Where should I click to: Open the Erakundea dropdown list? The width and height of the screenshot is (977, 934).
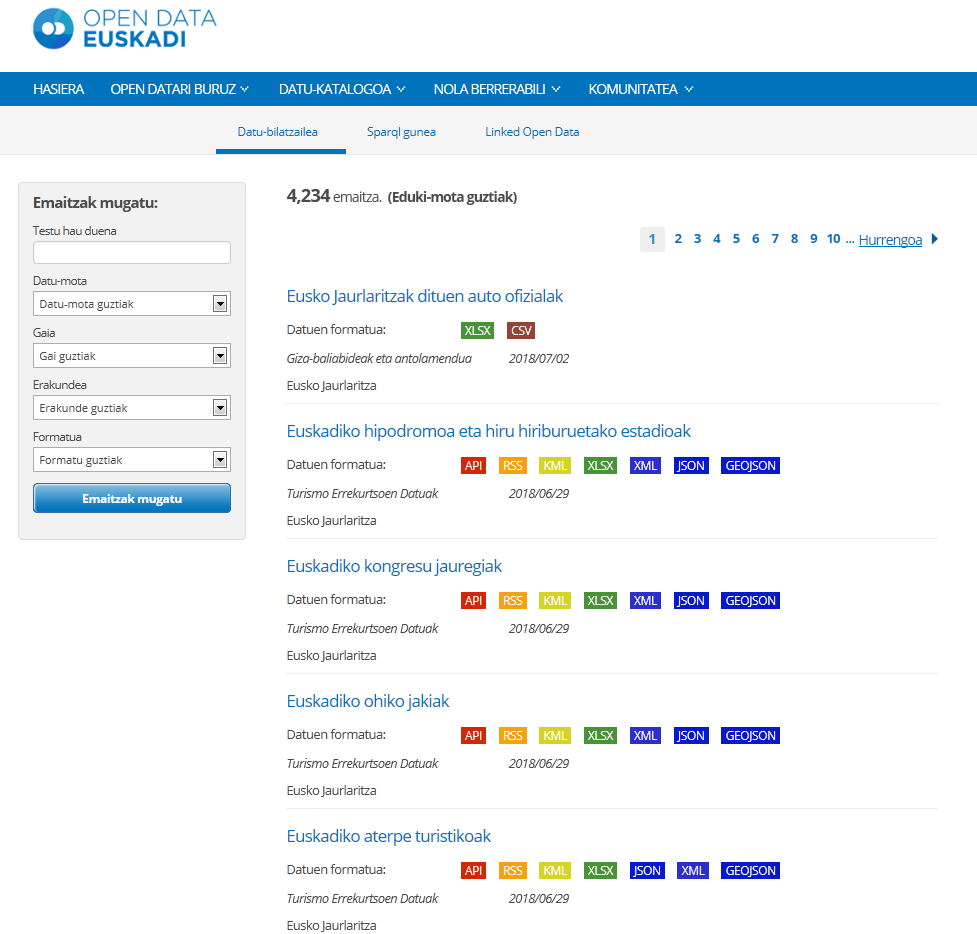pos(132,408)
